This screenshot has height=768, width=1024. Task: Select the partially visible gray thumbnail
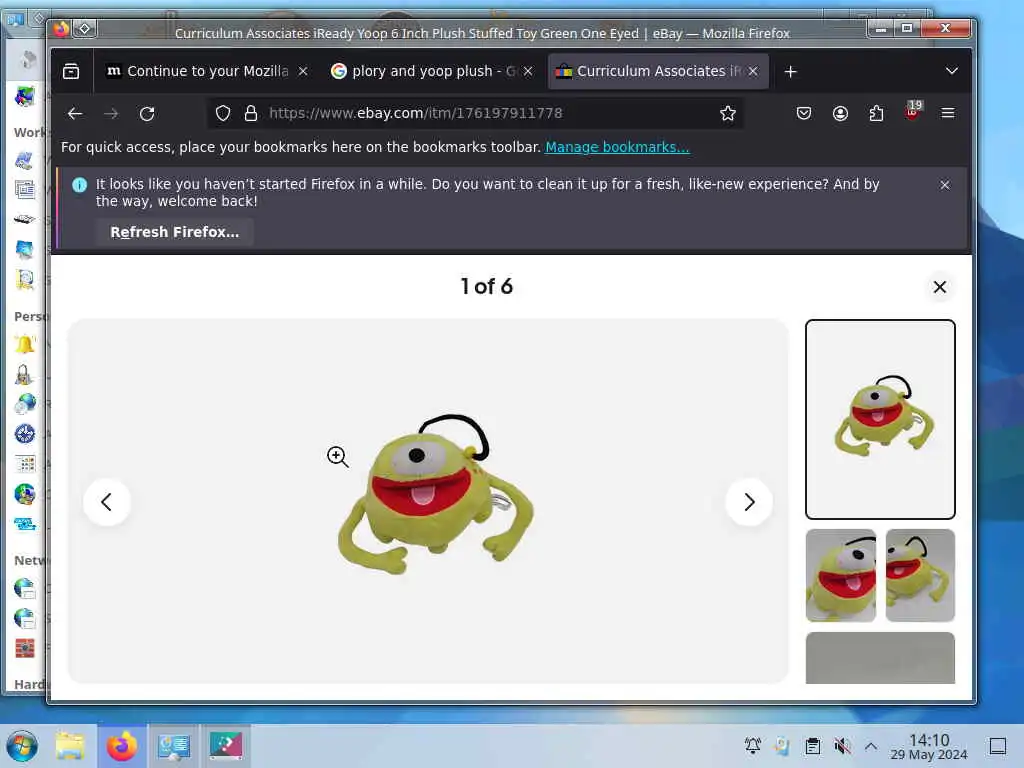click(880, 658)
